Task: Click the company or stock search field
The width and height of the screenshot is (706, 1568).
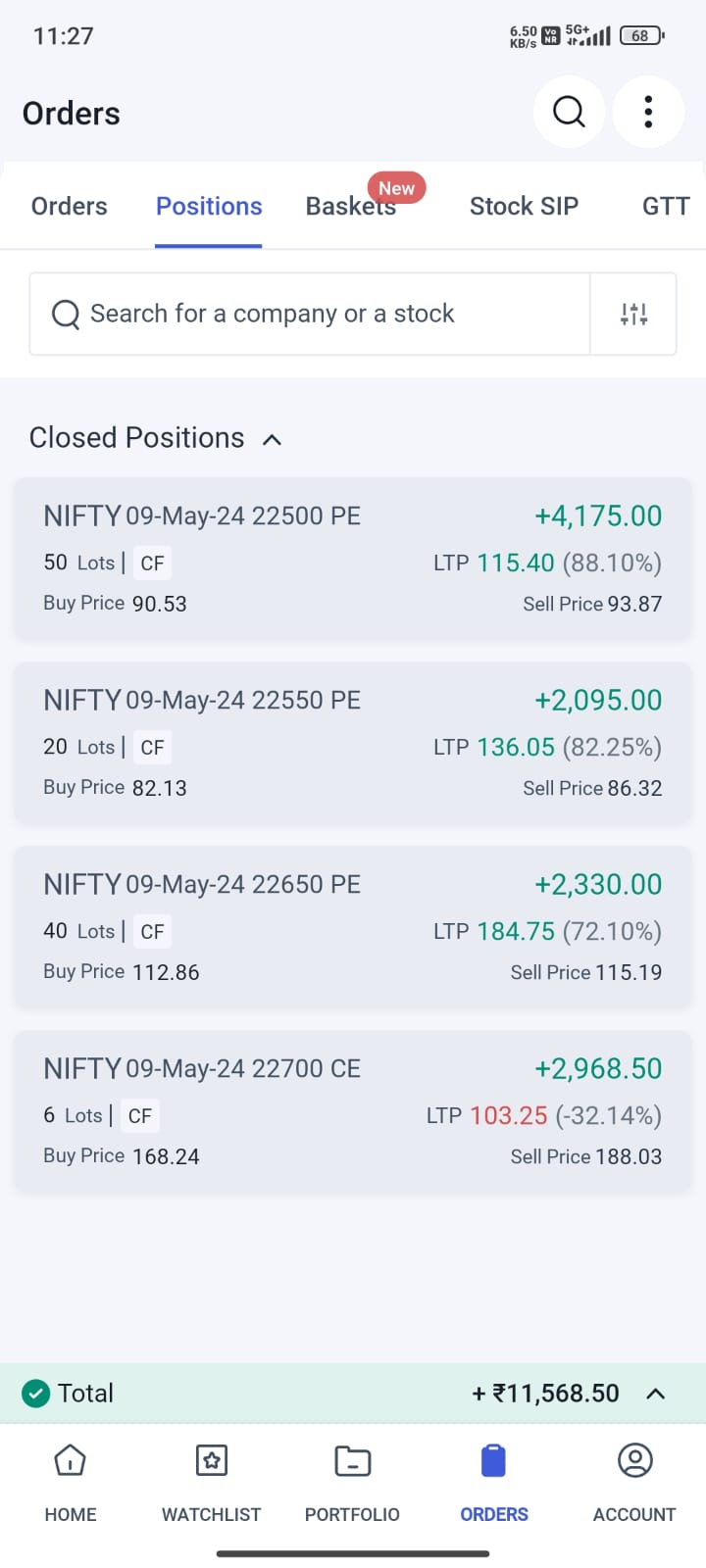Action: (x=310, y=314)
